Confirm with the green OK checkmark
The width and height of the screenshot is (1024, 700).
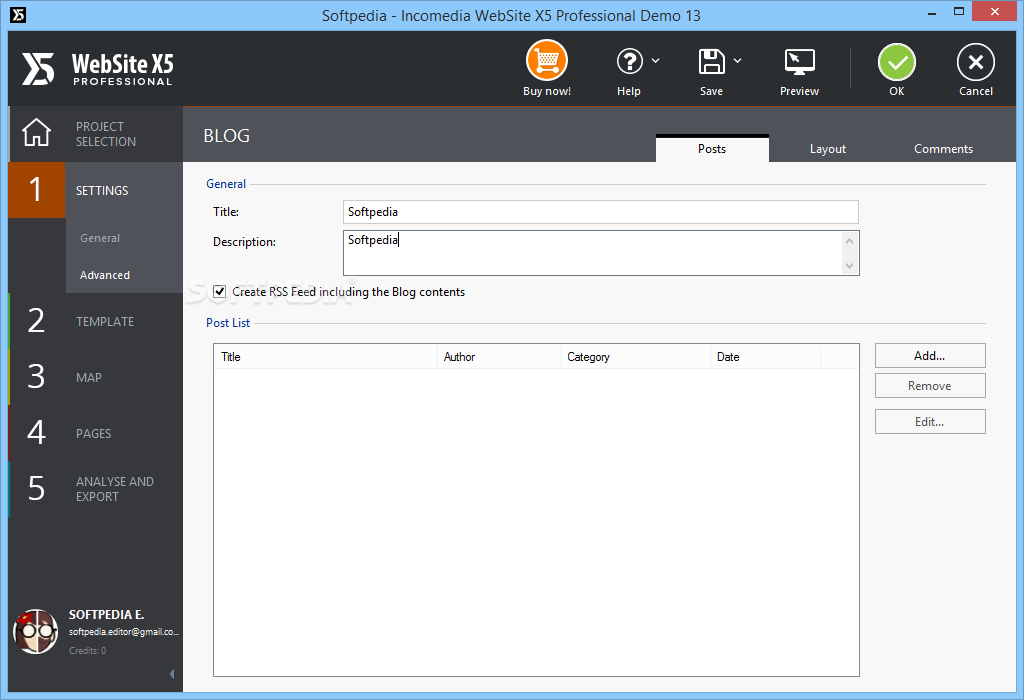pyautogui.click(x=897, y=62)
